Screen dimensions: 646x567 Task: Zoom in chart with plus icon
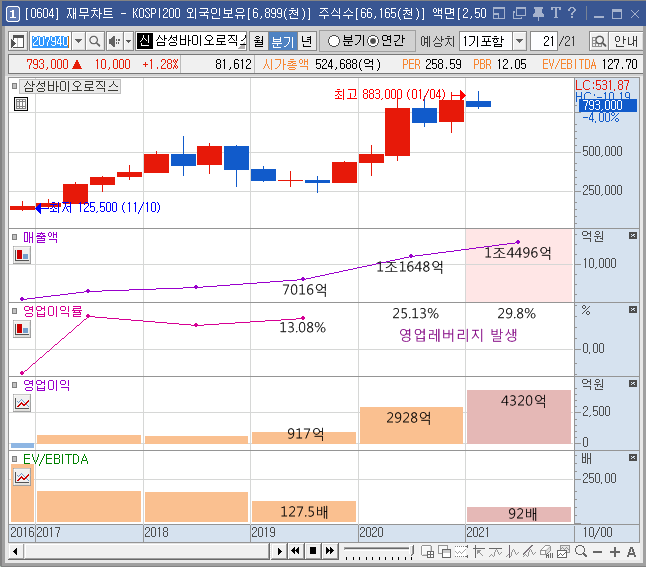point(615,552)
